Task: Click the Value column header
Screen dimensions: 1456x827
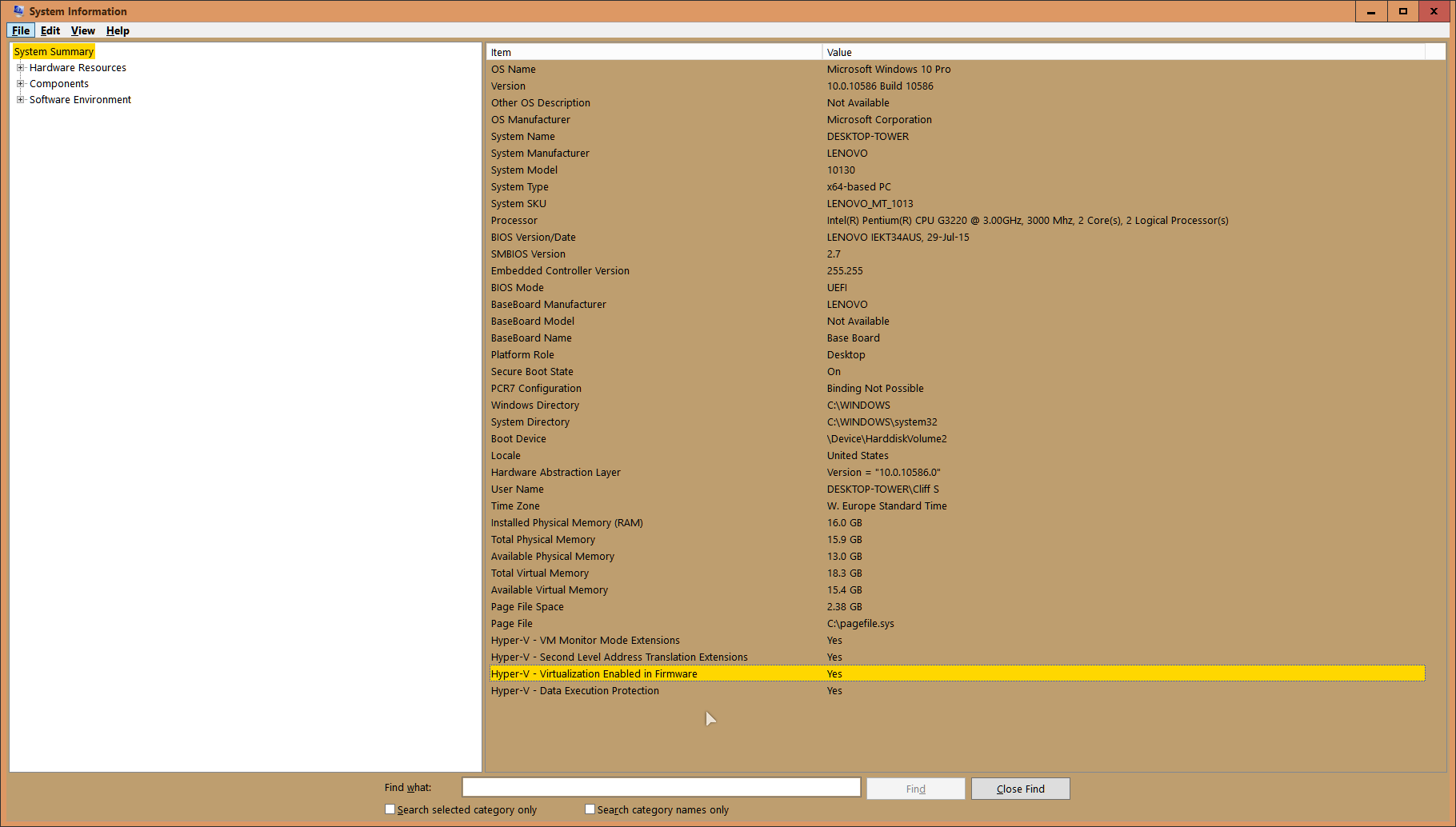Action: [1124, 52]
